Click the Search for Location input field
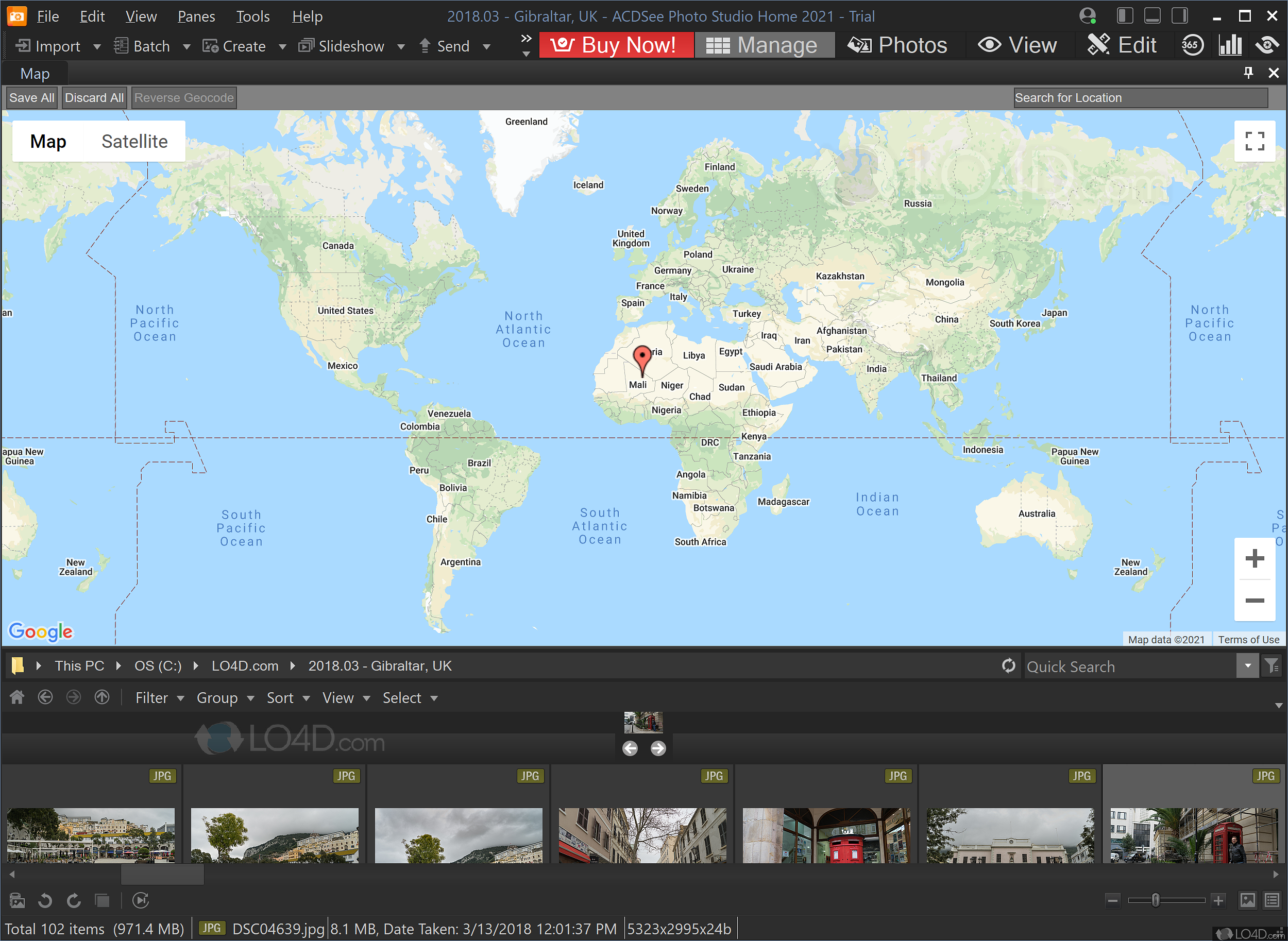 (x=1139, y=97)
